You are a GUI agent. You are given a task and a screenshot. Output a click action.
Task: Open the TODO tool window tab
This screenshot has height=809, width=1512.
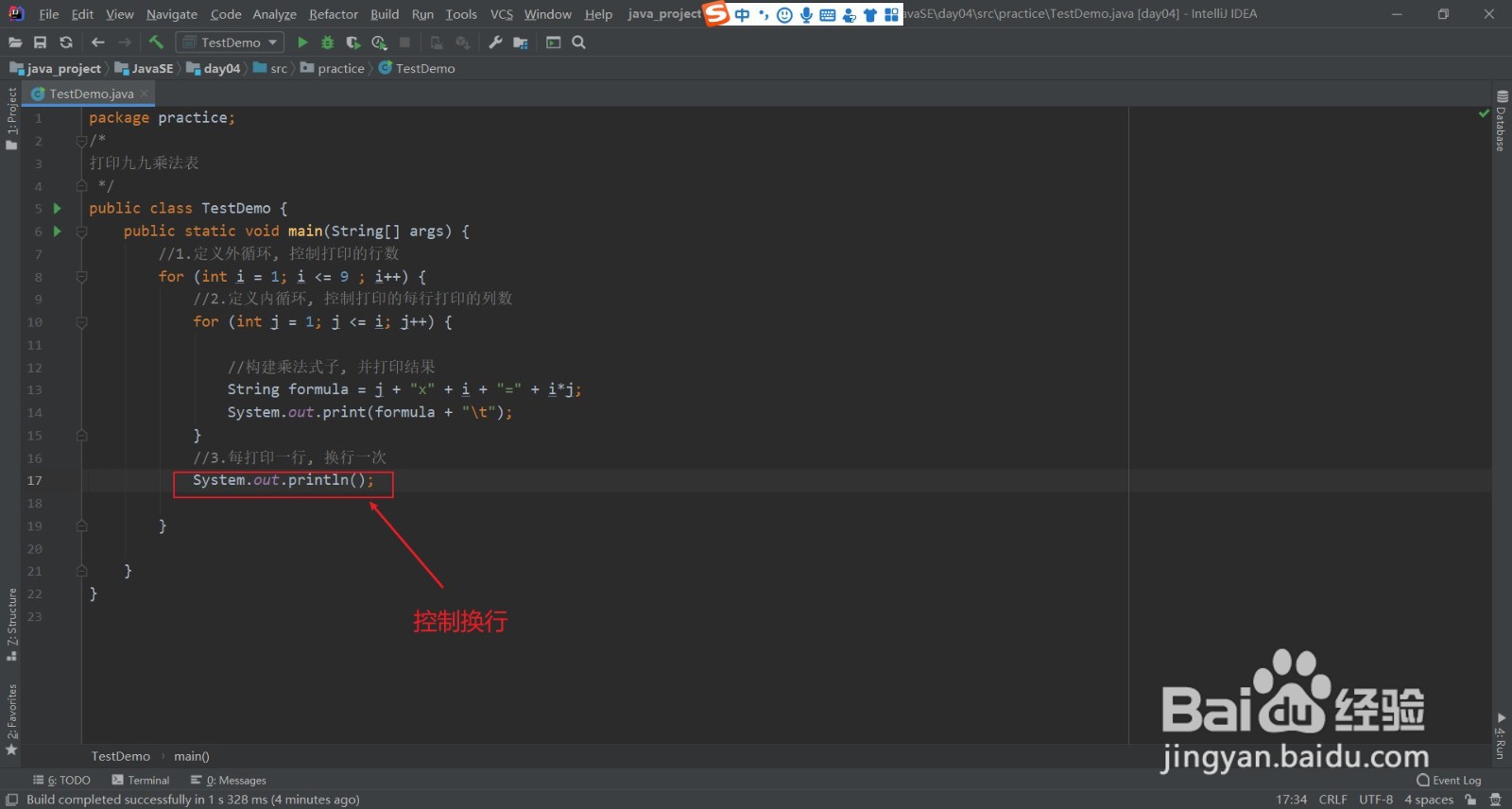coord(62,781)
